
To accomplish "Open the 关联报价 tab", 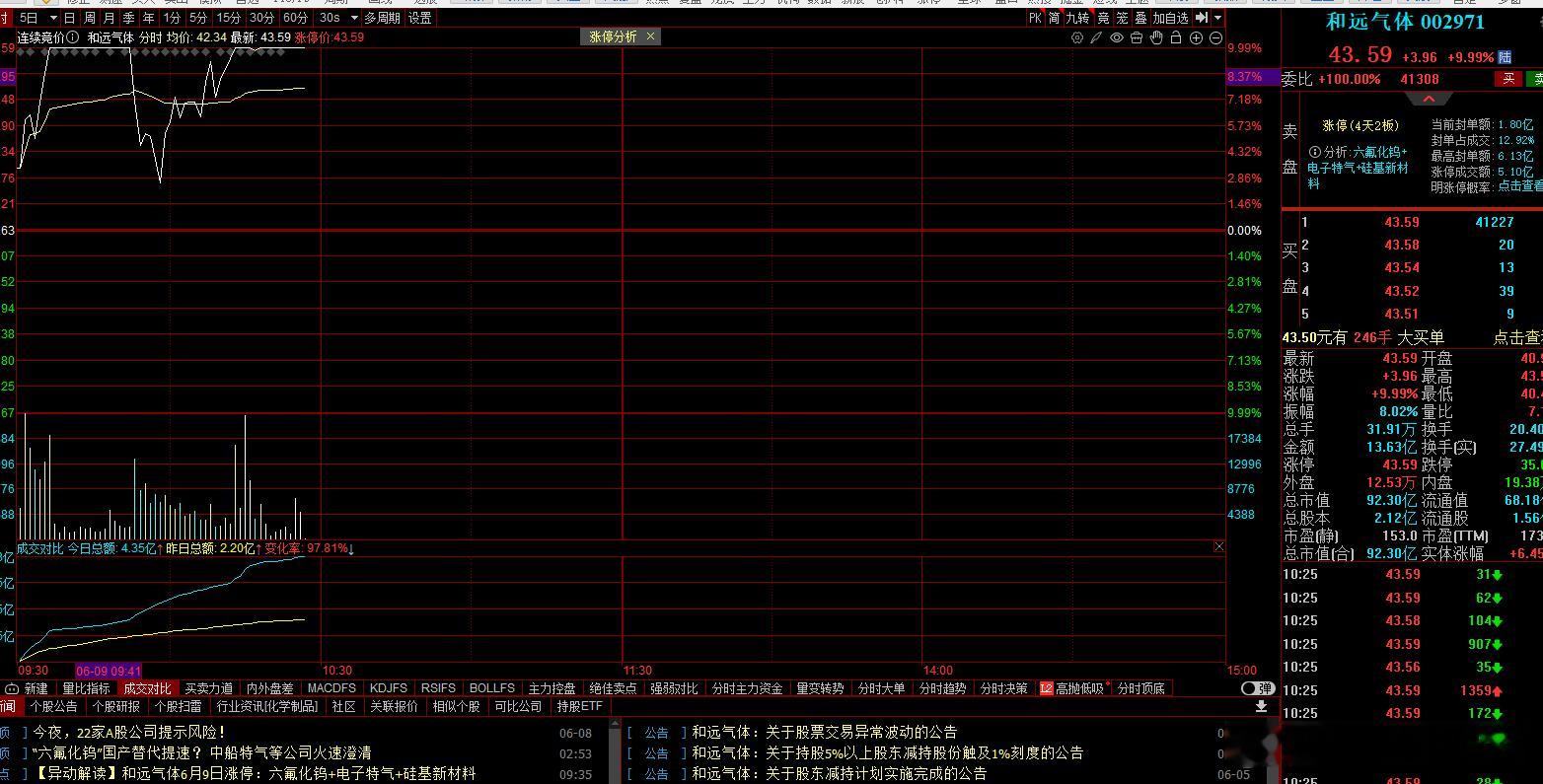I will click(x=394, y=706).
